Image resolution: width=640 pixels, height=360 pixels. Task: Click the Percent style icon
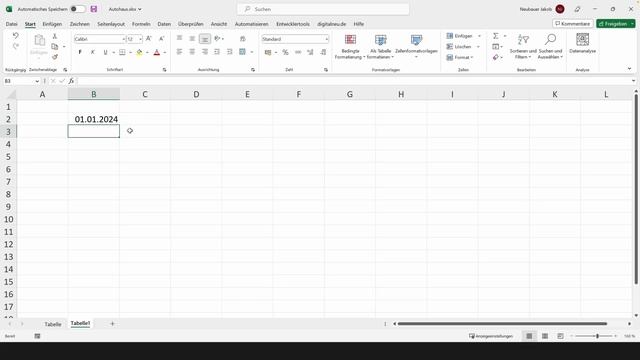(285, 52)
